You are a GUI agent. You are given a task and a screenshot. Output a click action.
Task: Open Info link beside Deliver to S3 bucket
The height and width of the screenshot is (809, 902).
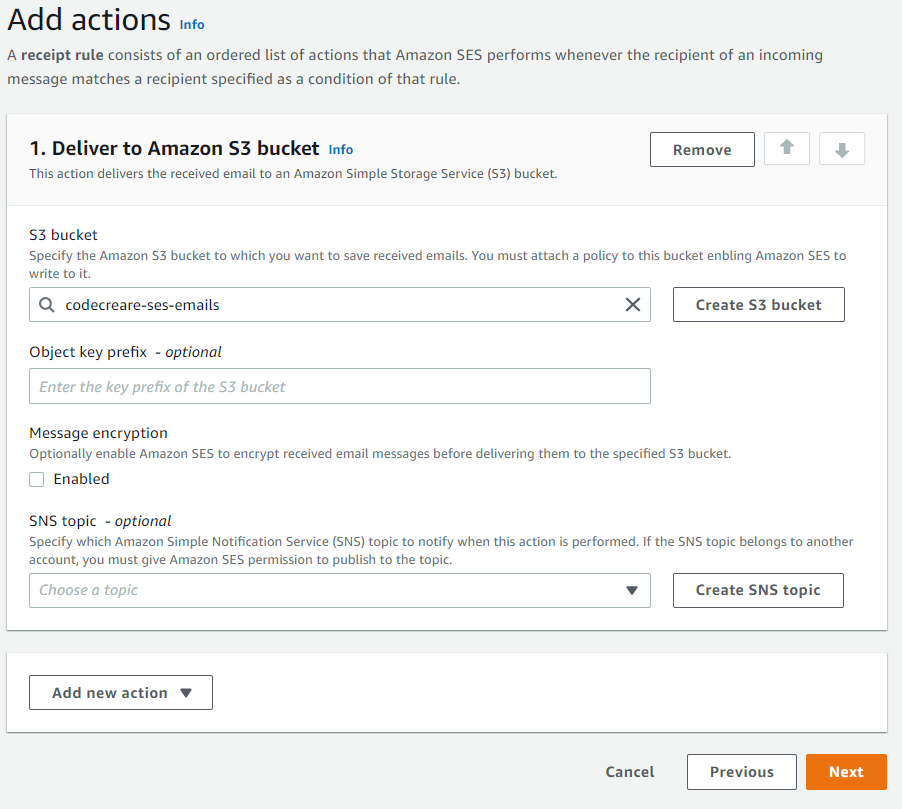pyautogui.click(x=341, y=150)
